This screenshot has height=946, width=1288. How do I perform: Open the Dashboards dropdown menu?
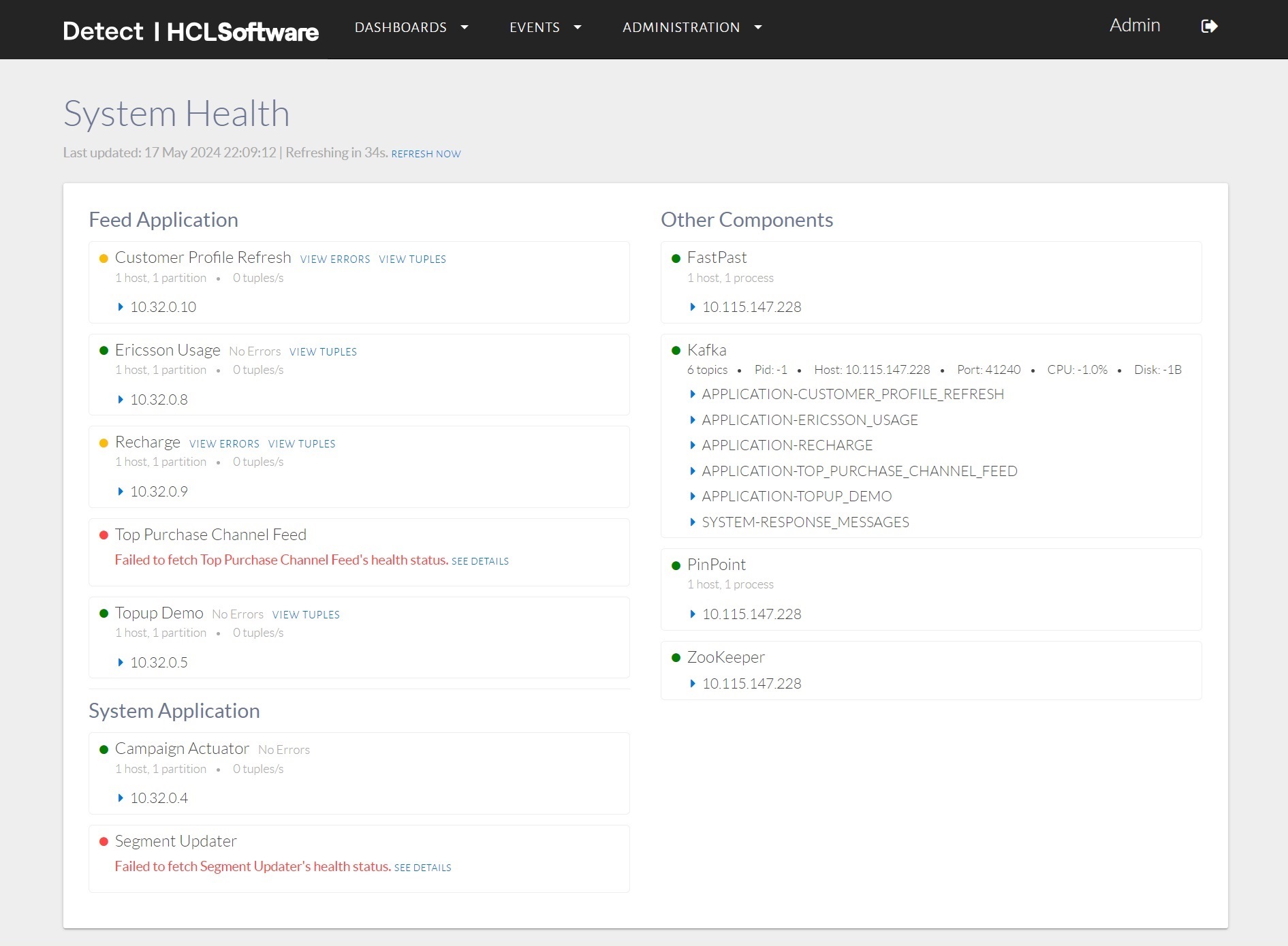(411, 27)
